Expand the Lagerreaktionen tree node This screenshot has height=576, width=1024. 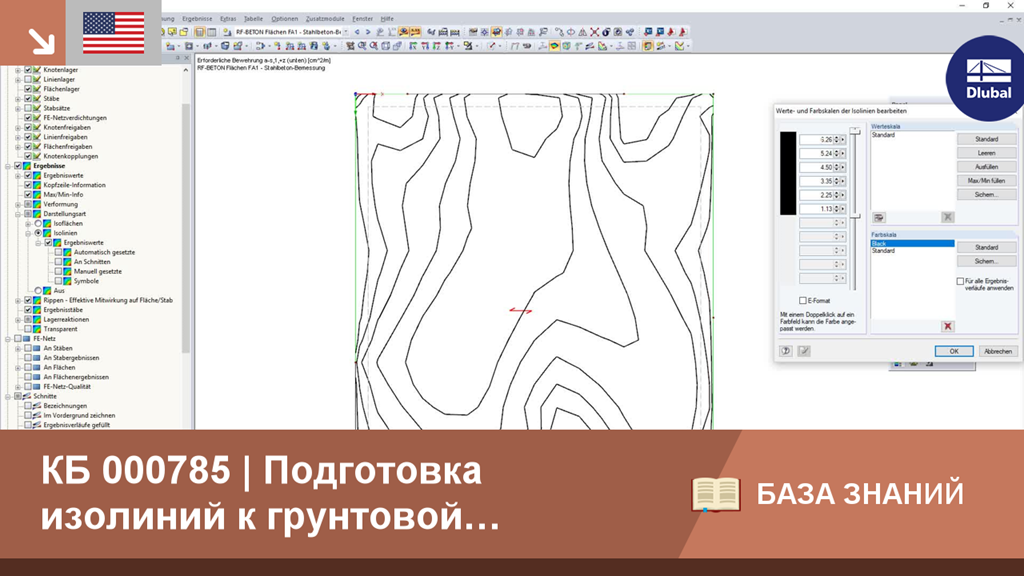click(x=18, y=319)
